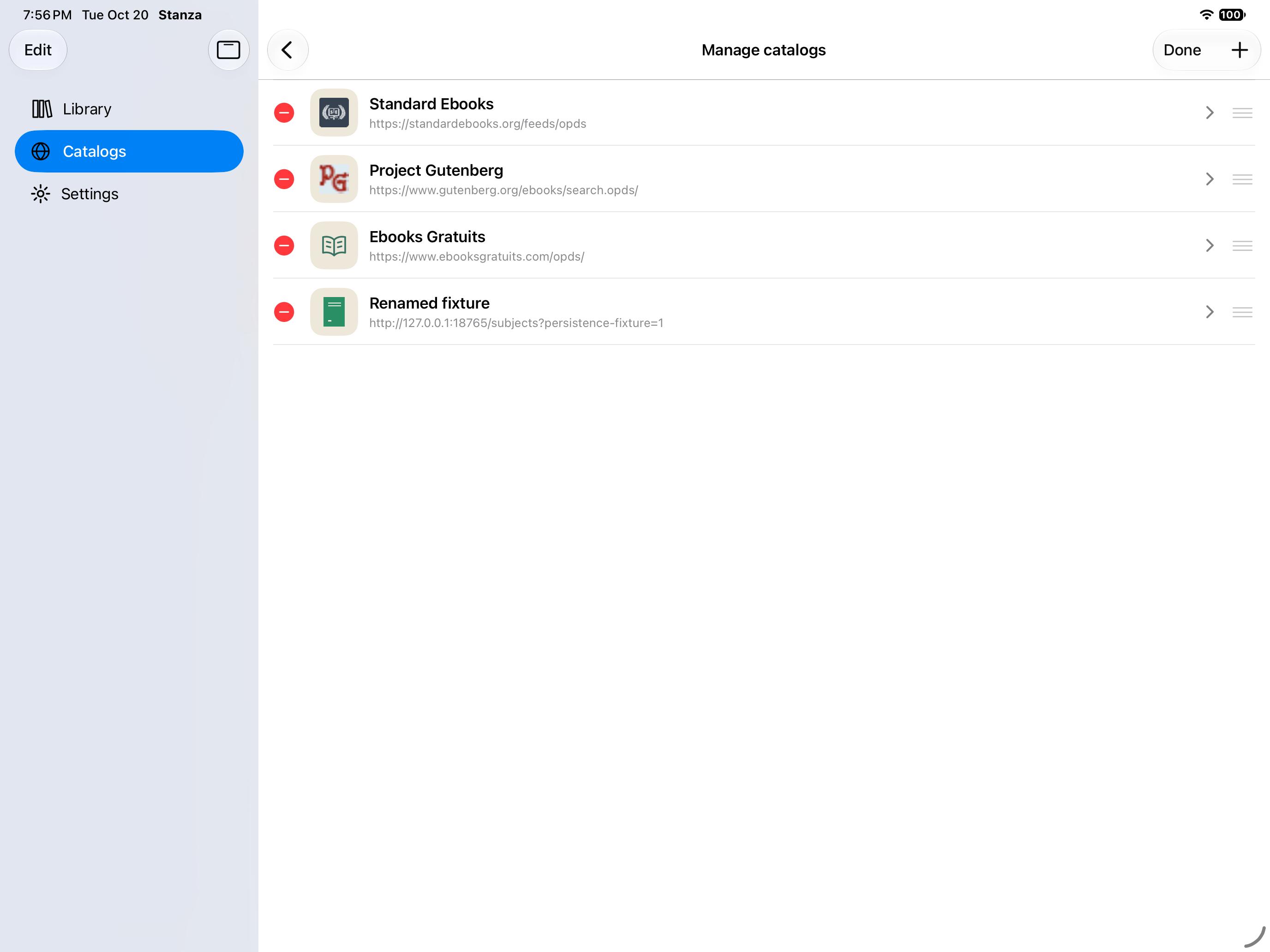The height and width of the screenshot is (952, 1270).
Task: Grab the reorder handle for Standard Ebooks
Action: click(x=1242, y=113)
